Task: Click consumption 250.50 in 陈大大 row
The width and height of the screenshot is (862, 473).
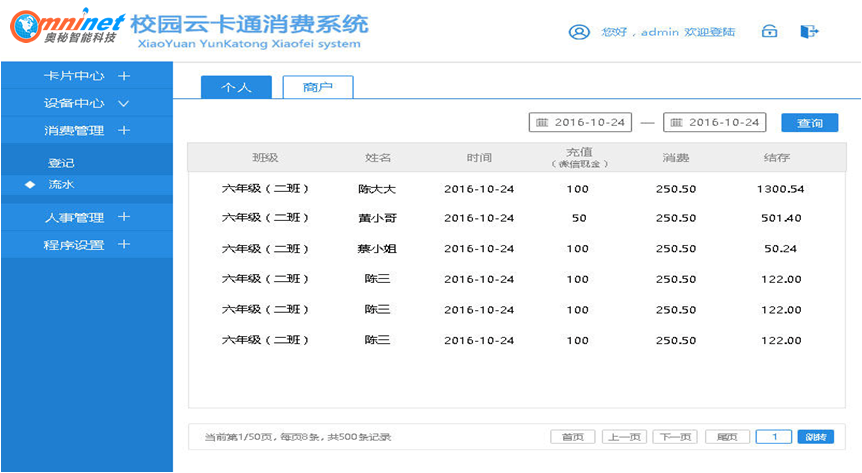Action: tap(676, 189)
